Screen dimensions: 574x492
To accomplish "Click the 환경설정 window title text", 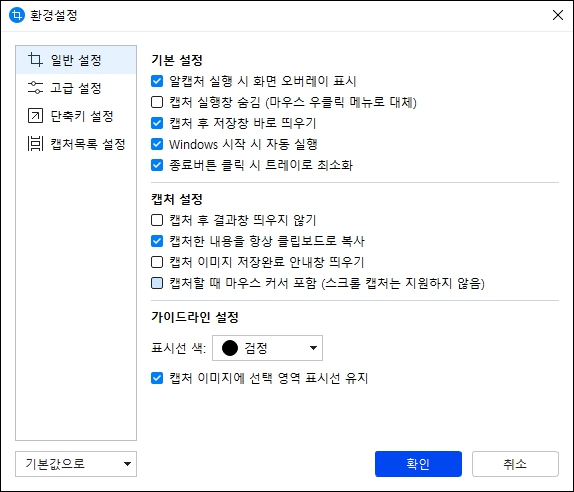I will click(x=53, y=15).
